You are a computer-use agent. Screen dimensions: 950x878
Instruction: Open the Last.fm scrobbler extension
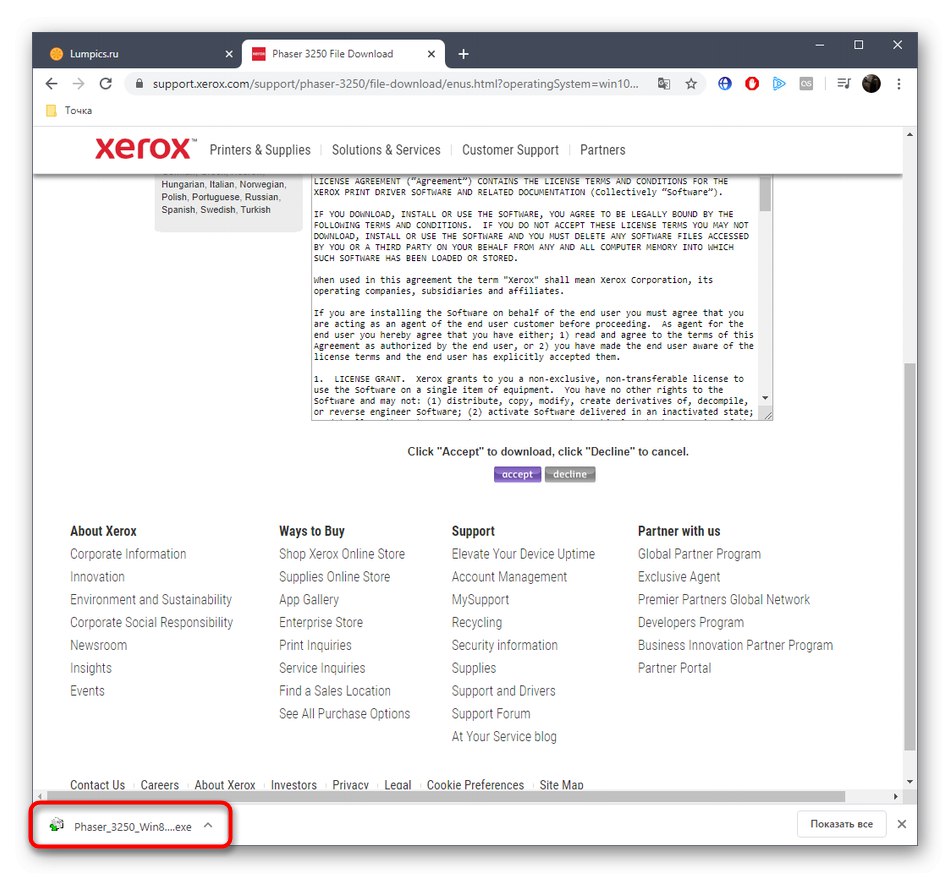point(806,84)
